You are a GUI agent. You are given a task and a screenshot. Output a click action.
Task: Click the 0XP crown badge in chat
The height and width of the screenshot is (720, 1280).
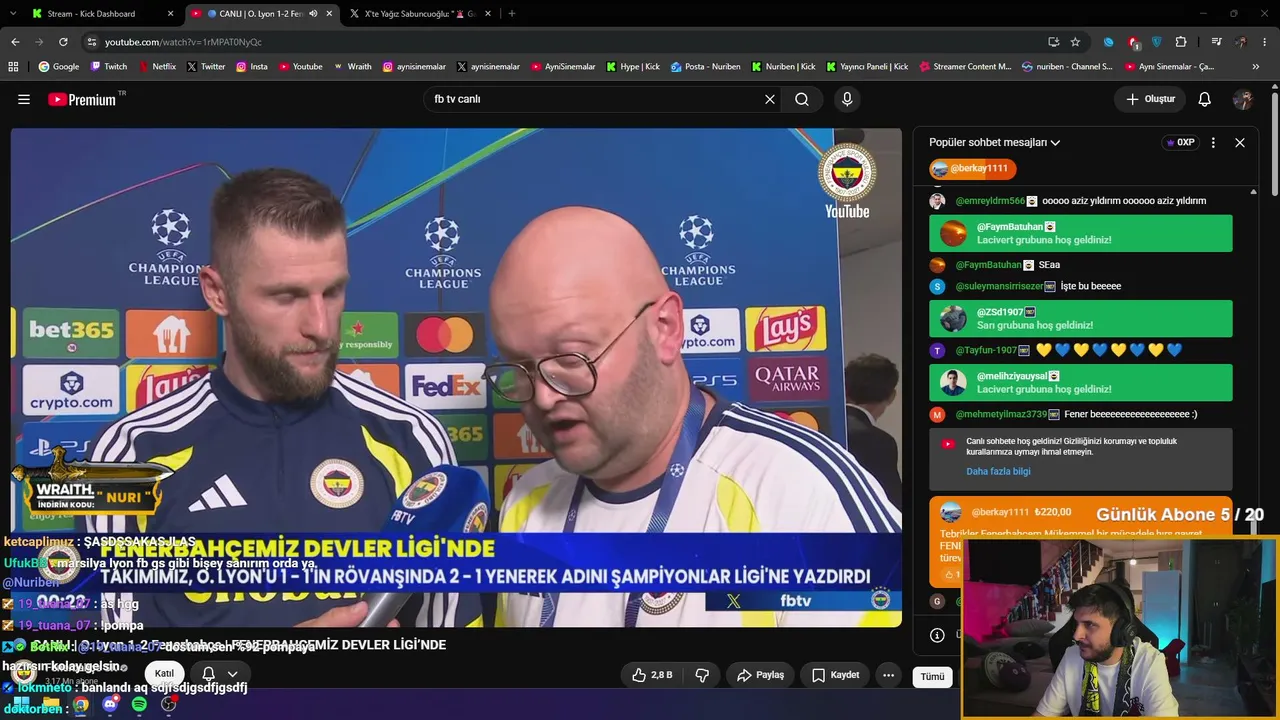(1180, 142)
